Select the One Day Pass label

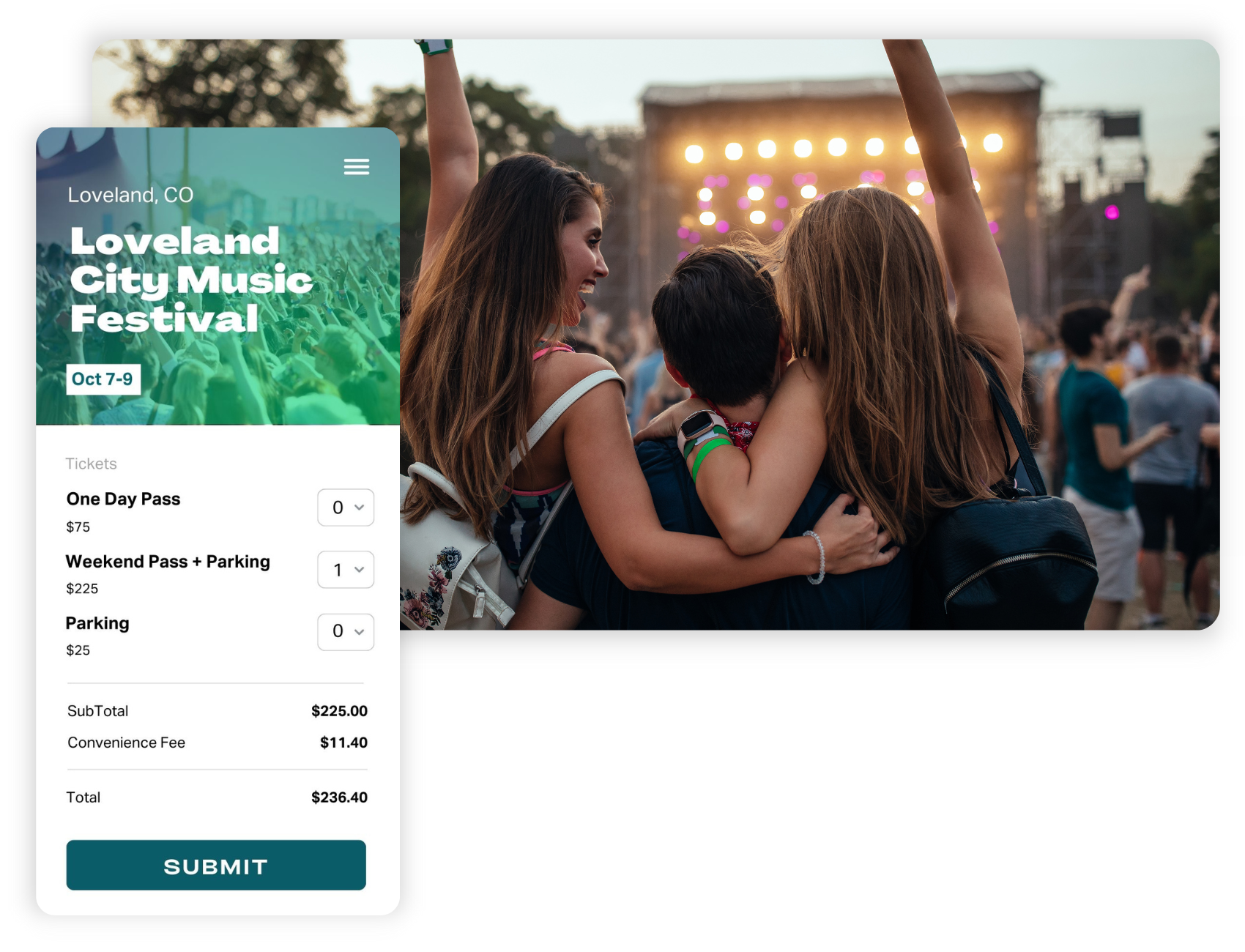click(123, 499)
